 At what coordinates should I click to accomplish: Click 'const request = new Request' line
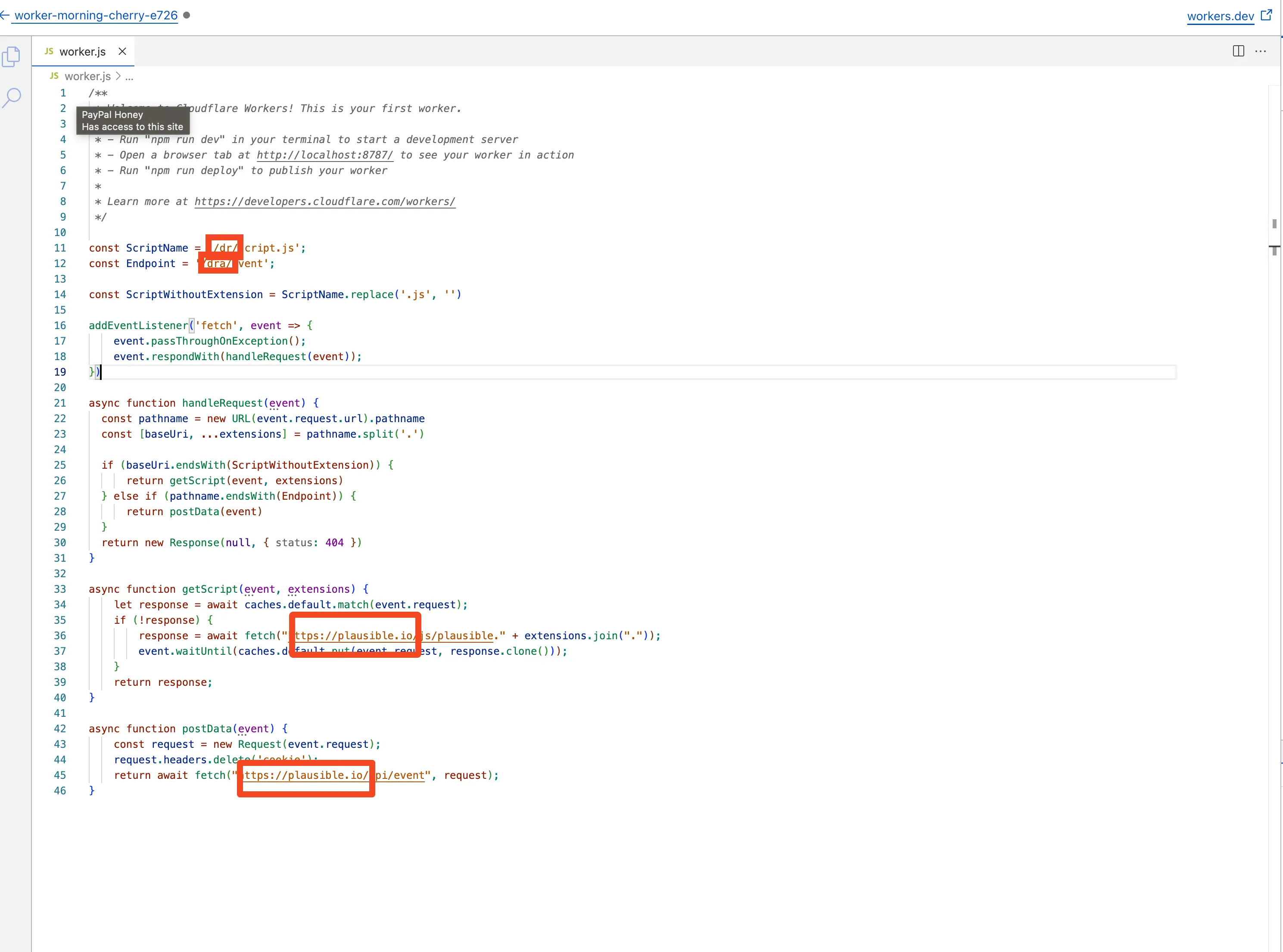pyautogui.click(x=247, y=744)
